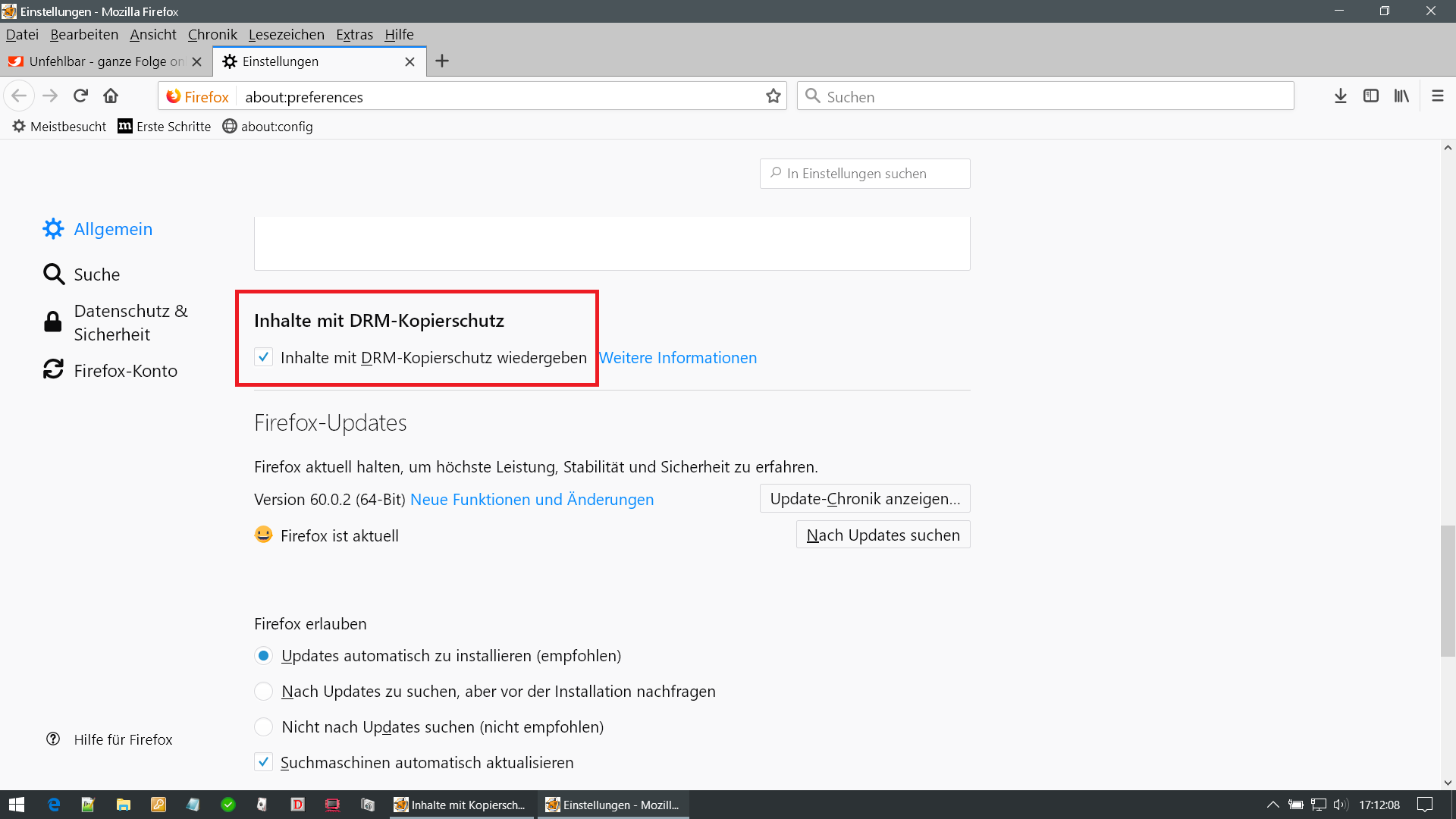The width and height of the screenshot is (1456, 819).
Task: Open Weitere Informationen link
Action: point(678,358)
